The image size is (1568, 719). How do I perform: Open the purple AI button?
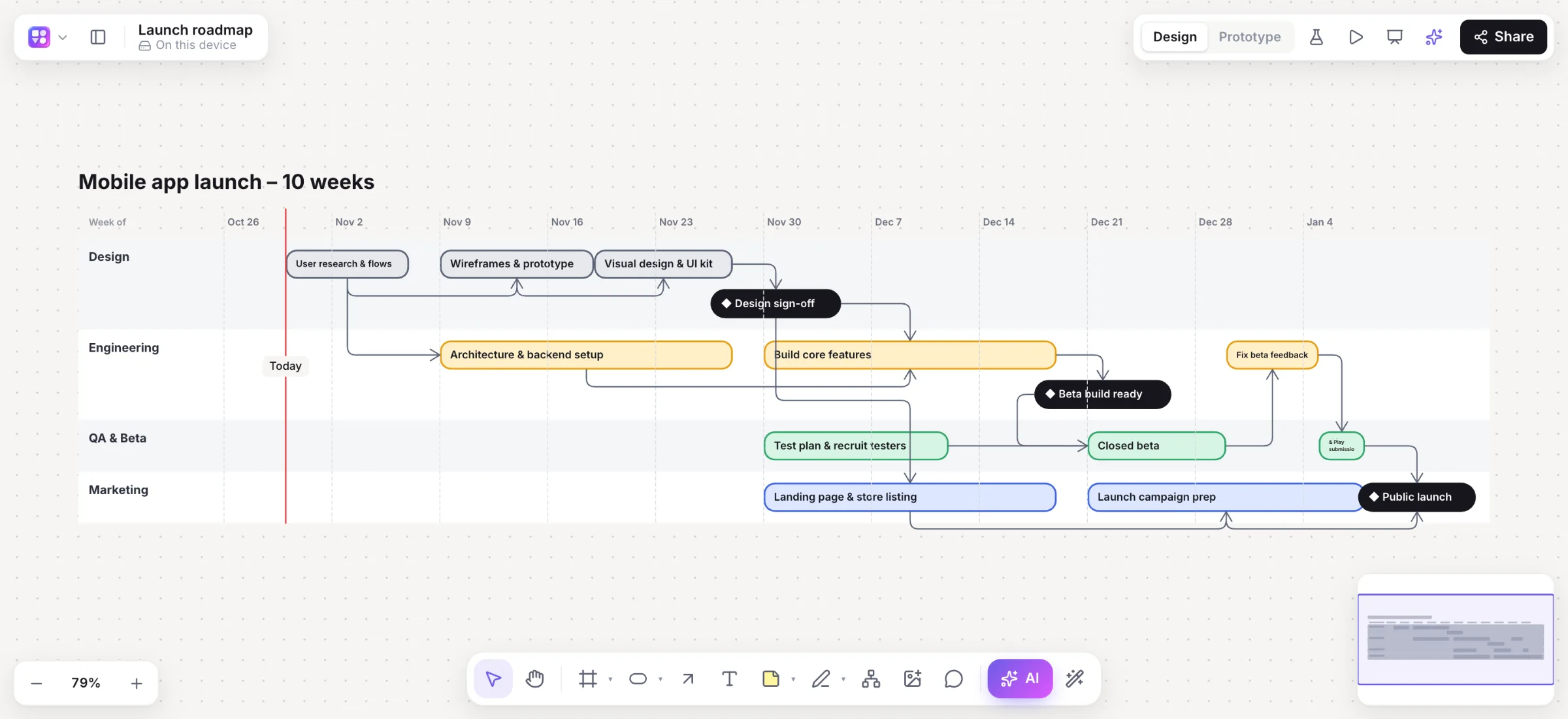point(1020,678)
